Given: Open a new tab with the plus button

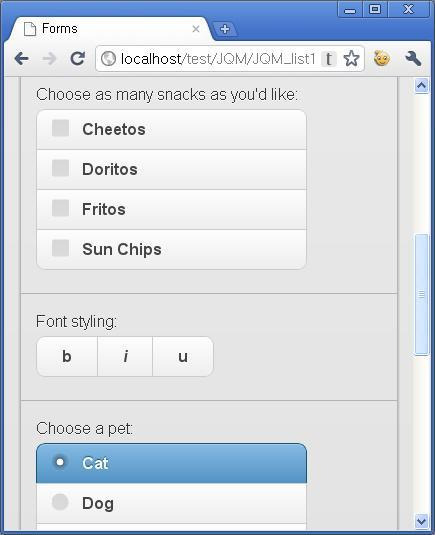Looking at the screenshot, I should 225,29.
